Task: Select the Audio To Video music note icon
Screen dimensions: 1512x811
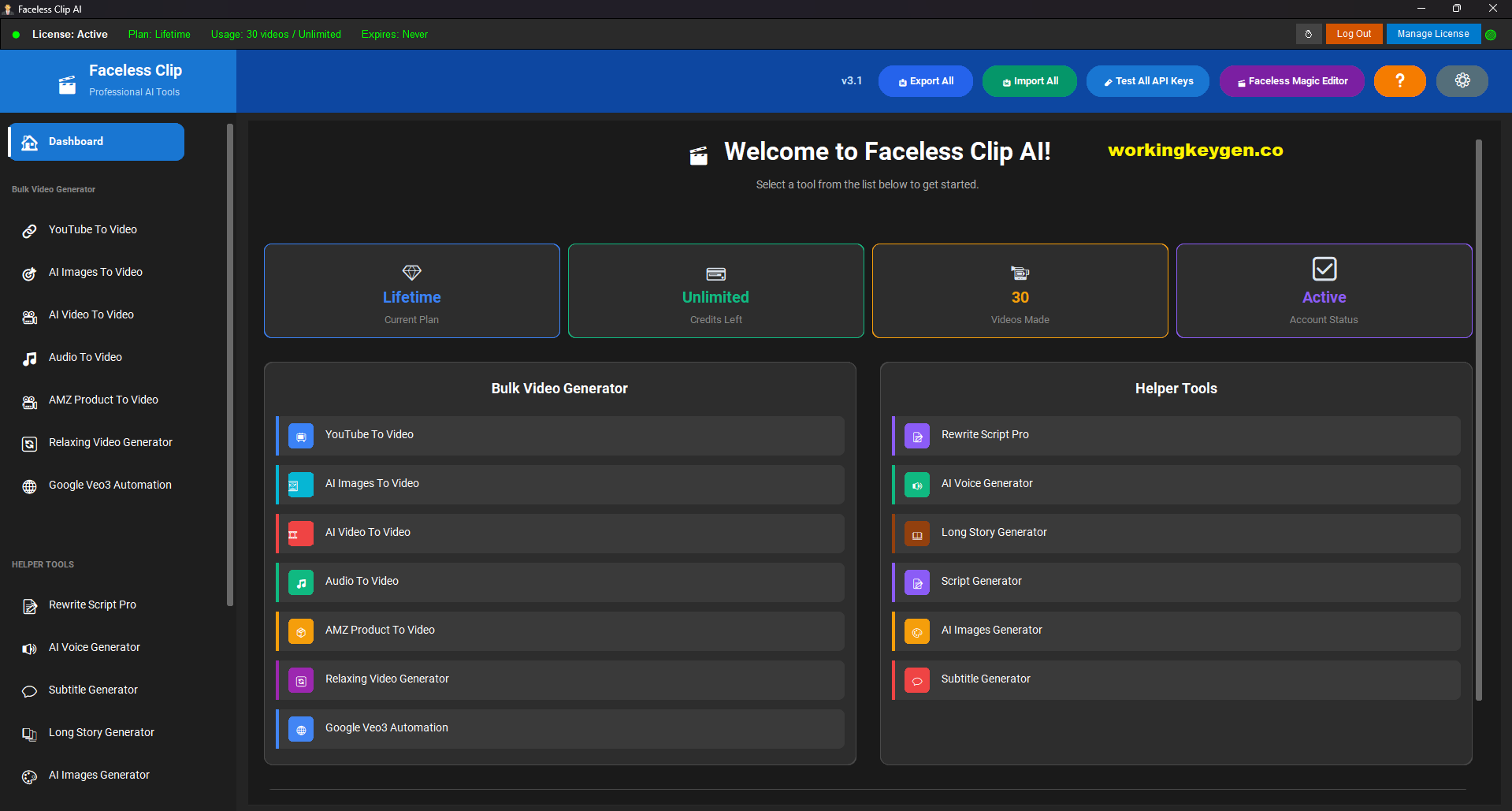Action: click(29, 359)
